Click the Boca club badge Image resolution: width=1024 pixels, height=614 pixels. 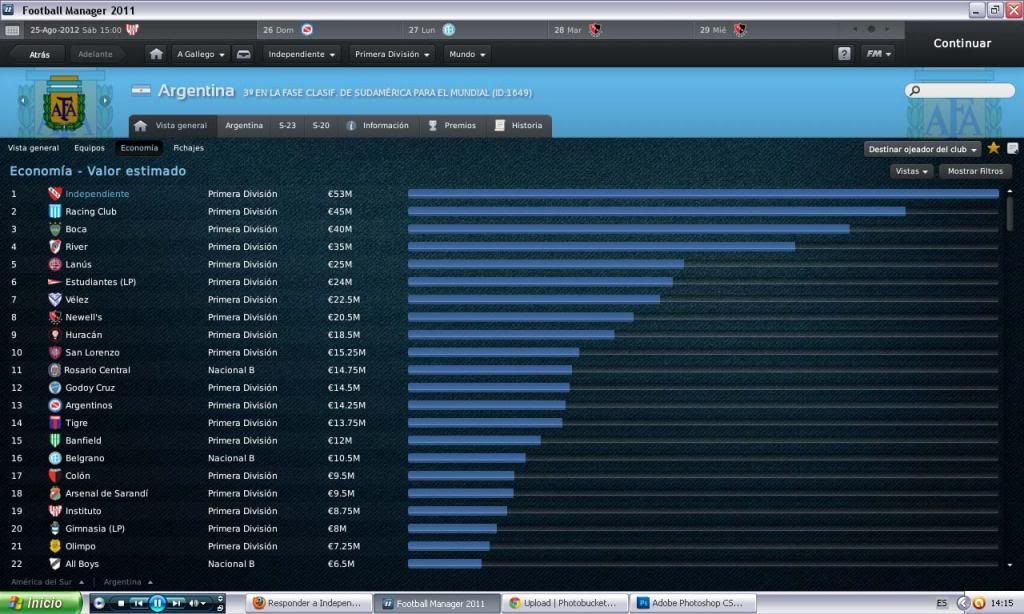pyautogui.click(x=55, y=229)
